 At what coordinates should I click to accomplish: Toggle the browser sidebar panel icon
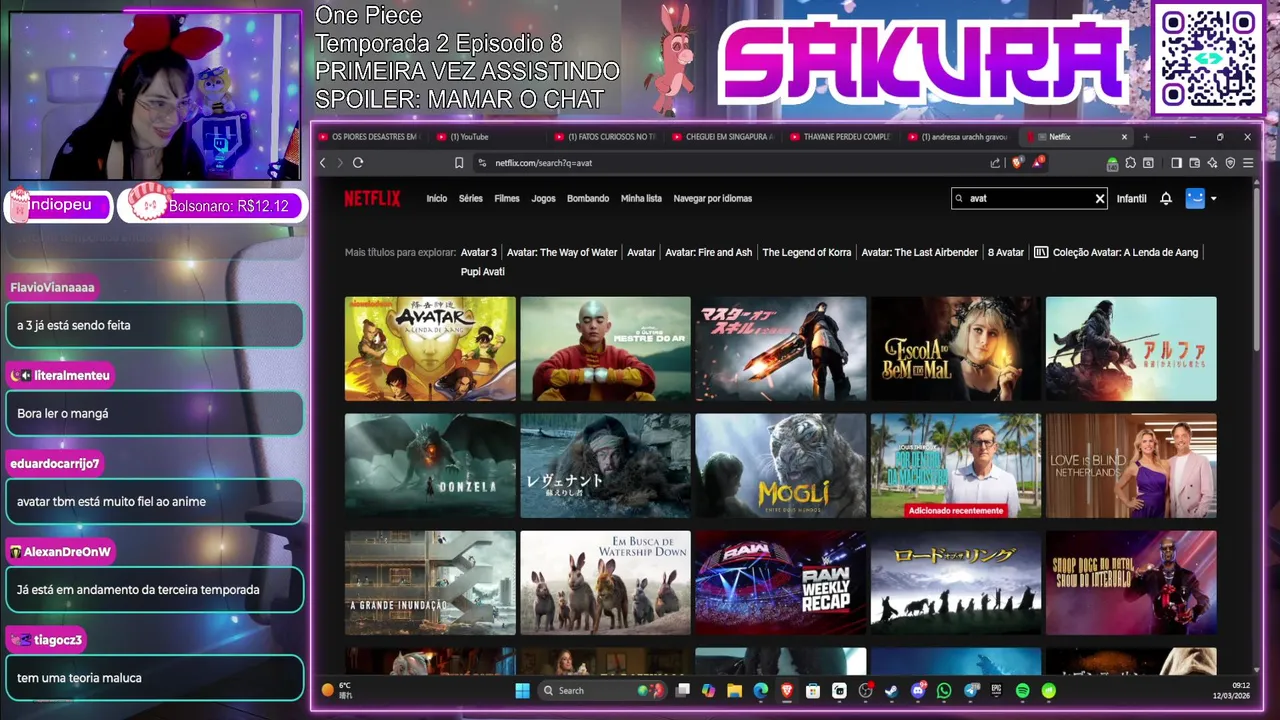(x=1176, y=163)
